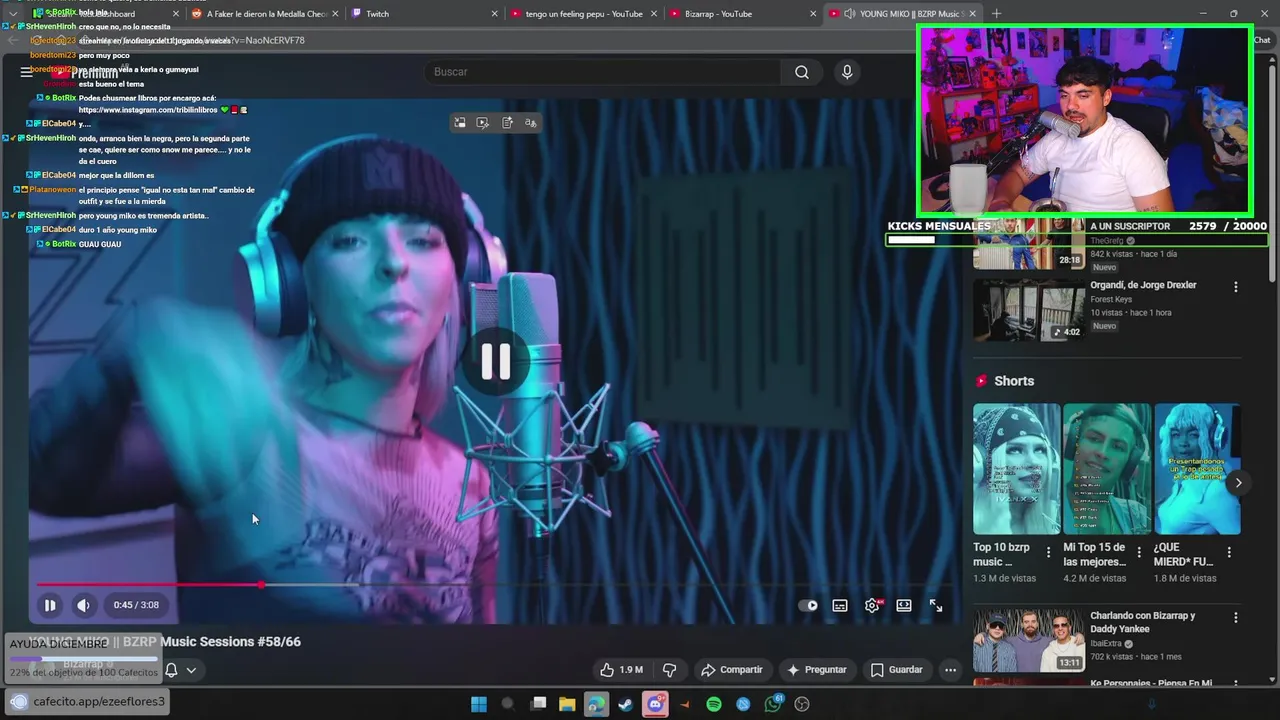The width and height of the screenshot is (1280, 720).
Task: Click the subscription bell icon
Action: [x=171, y=670]
